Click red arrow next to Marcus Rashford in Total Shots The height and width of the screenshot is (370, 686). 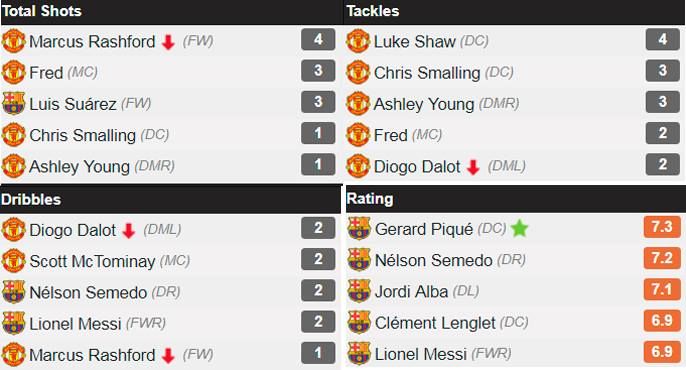tap(168, 42)
